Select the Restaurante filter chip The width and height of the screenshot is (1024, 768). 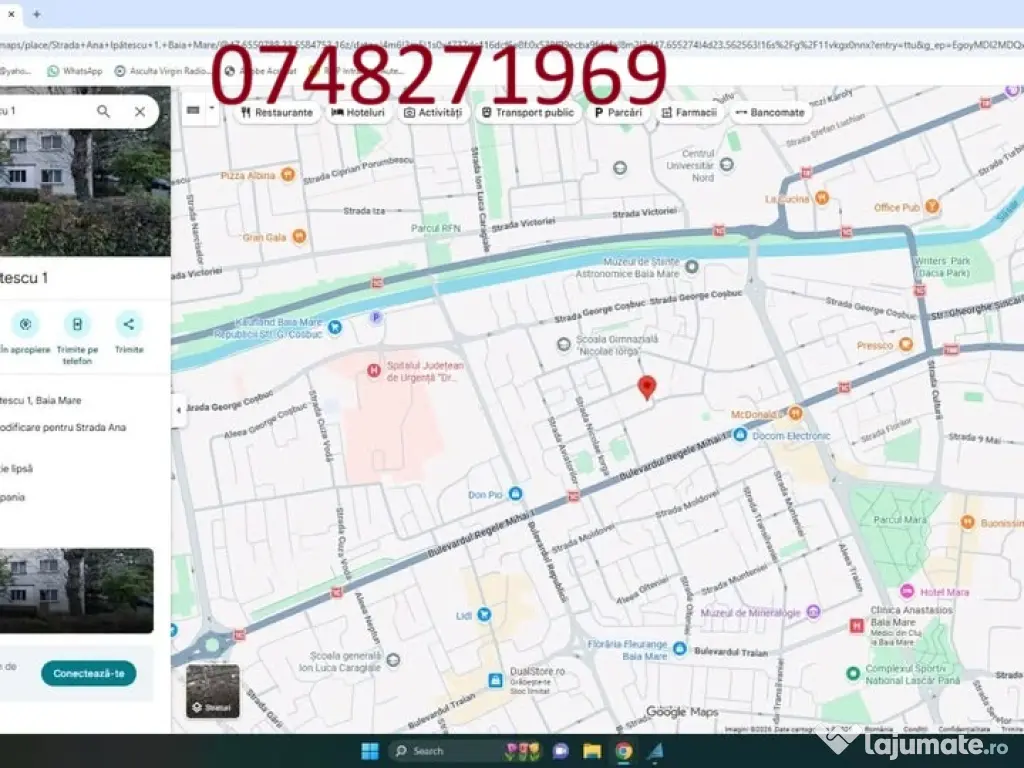tap(277, 113)
